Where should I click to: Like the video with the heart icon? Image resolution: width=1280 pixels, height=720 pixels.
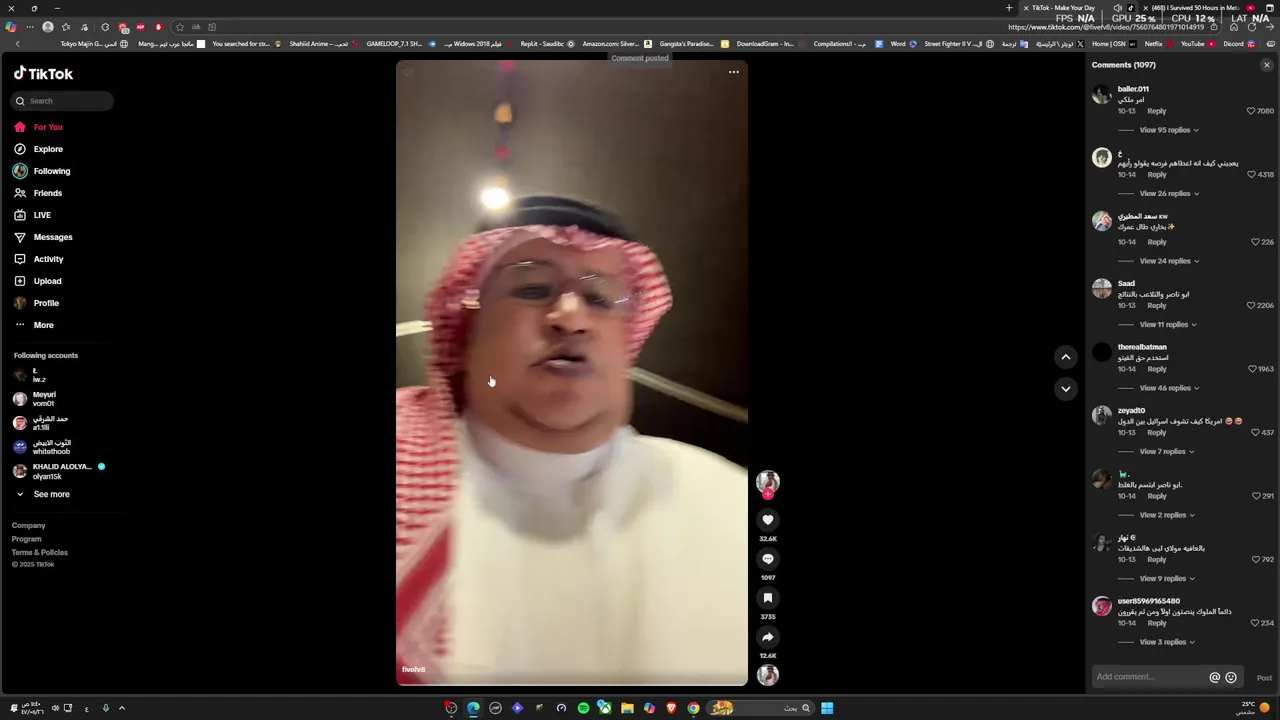pyautogui.click(x=768, y=520)
